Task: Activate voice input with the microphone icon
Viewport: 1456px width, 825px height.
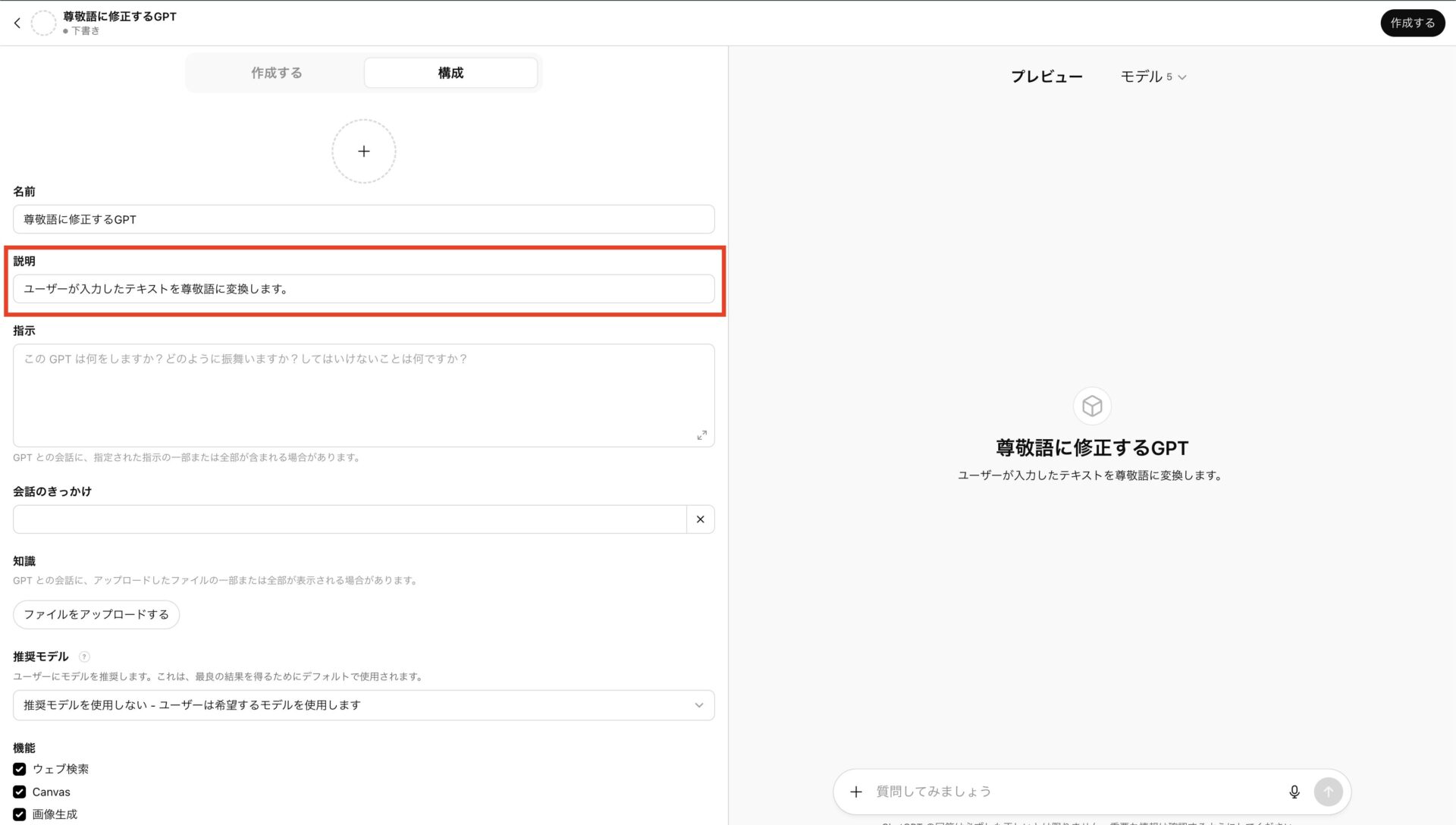Action: (x=1294, y=791)
